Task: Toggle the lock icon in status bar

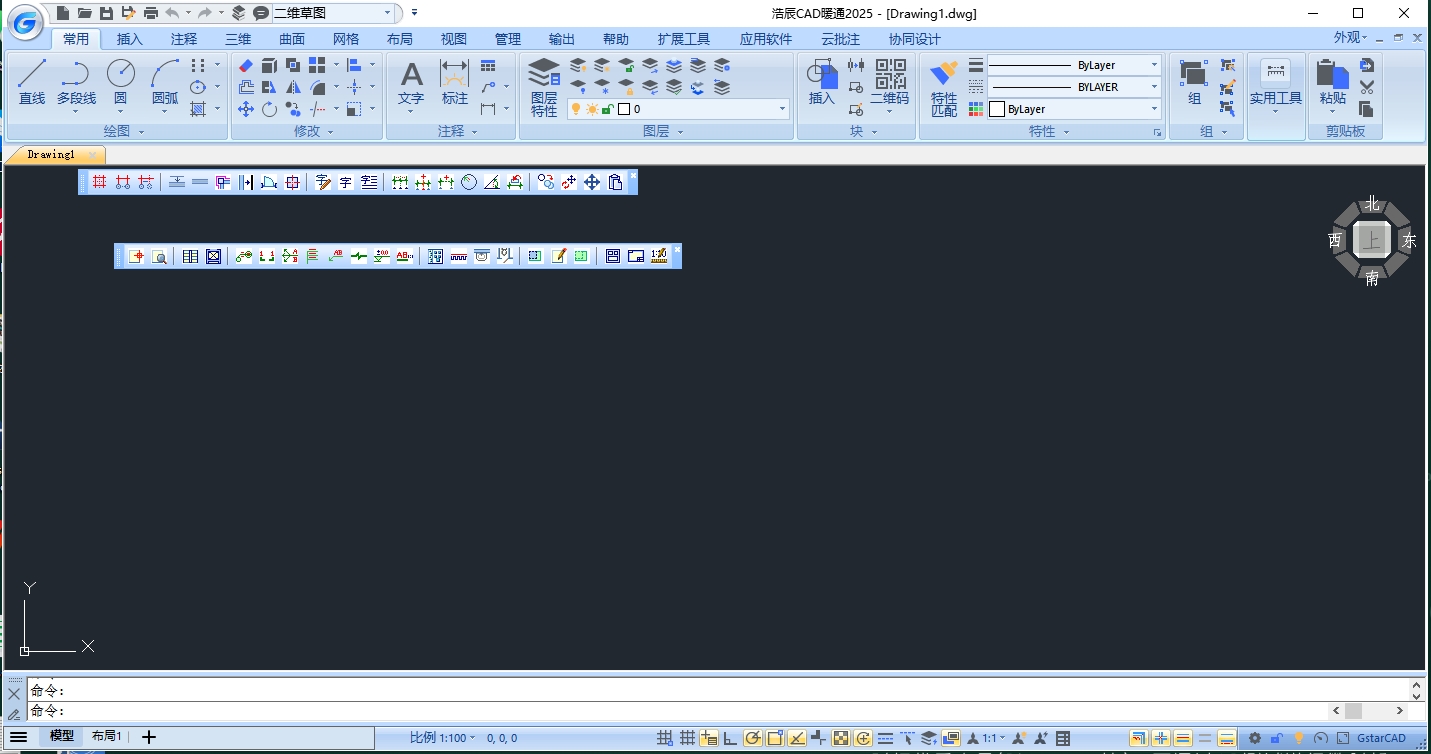Action: pyautogui.click(x=1277, y=738)
